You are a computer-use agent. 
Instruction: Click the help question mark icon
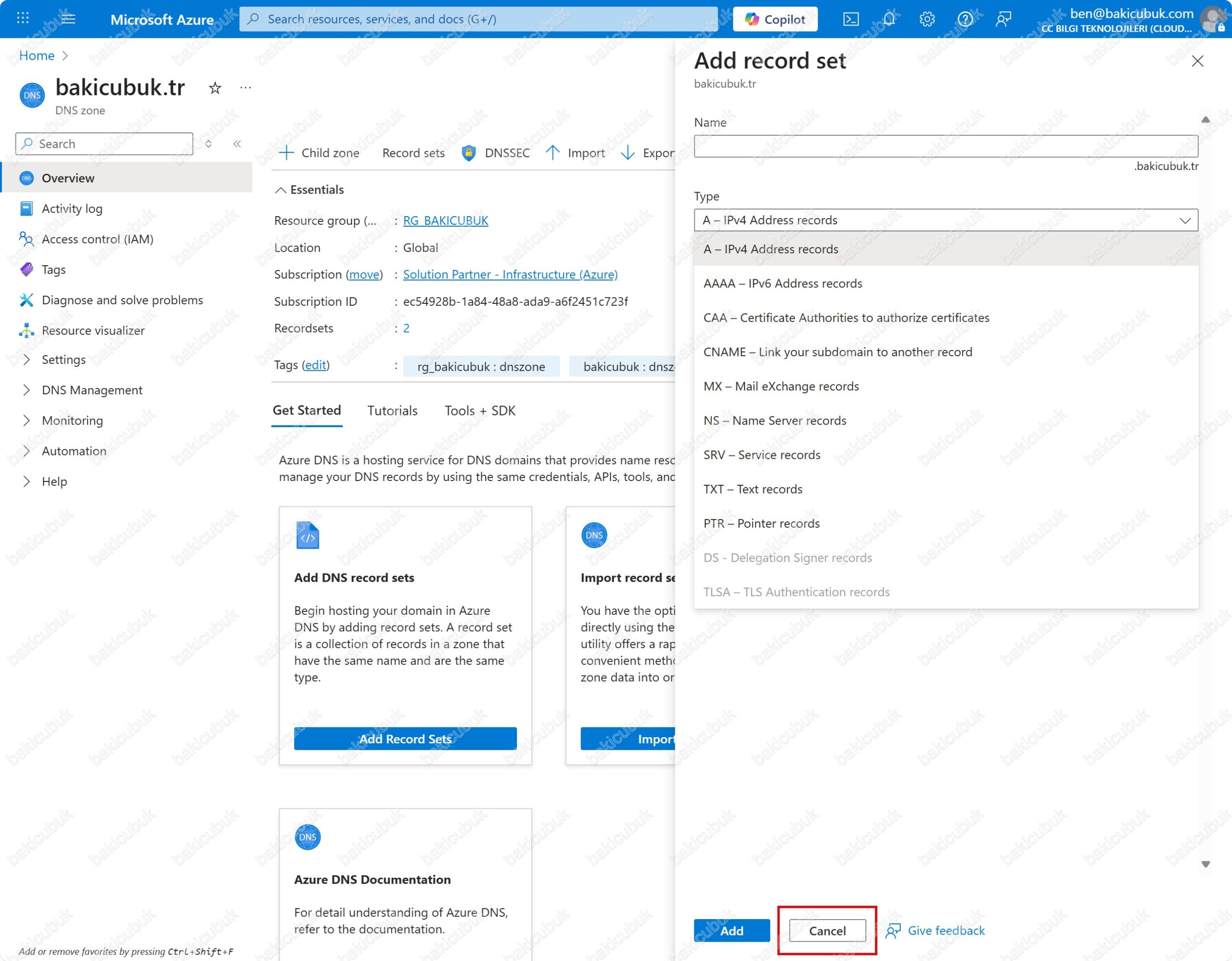(x=964, y=19)
